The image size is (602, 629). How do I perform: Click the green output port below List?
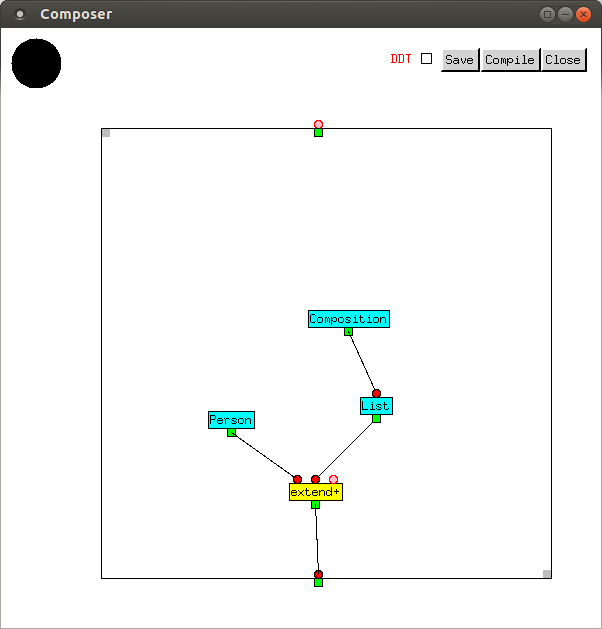coord(376,418)
